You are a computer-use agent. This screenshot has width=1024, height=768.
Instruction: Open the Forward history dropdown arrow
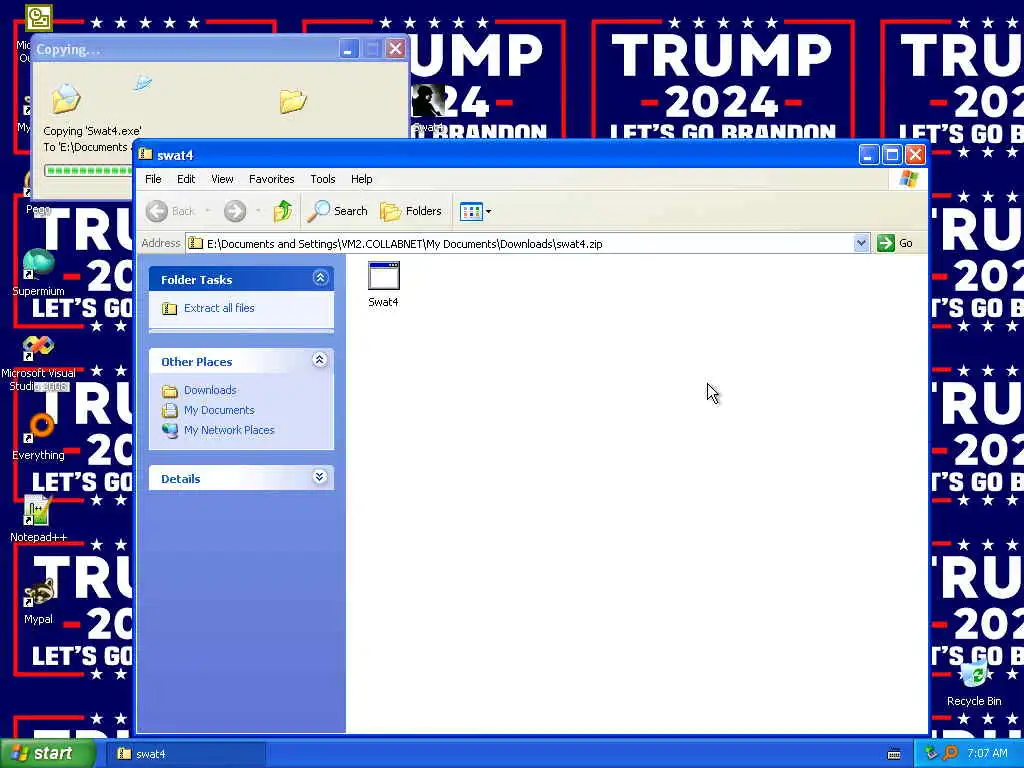tap(259, 211)
